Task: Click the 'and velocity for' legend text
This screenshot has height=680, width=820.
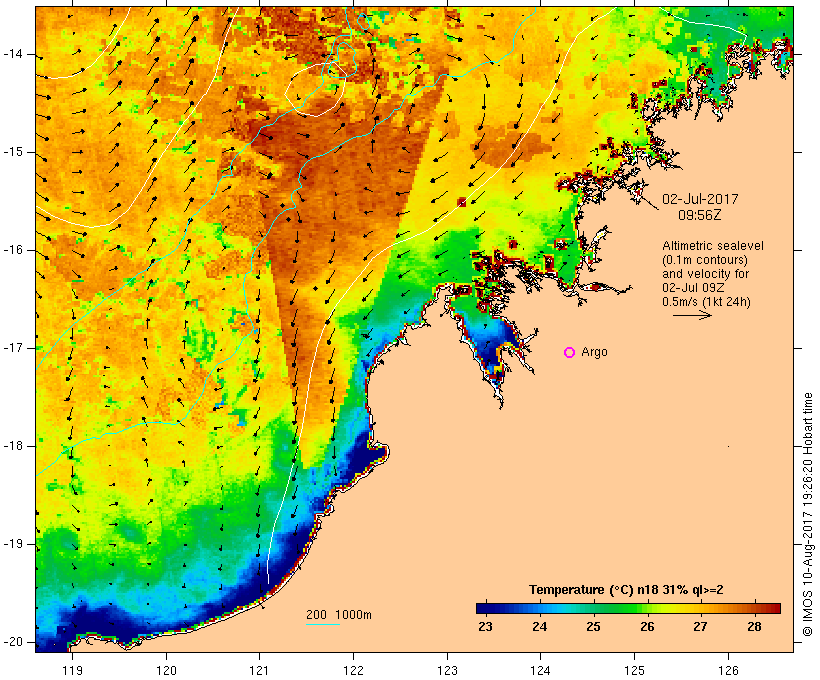Action: pyautogui.click(x=705, y=274)
